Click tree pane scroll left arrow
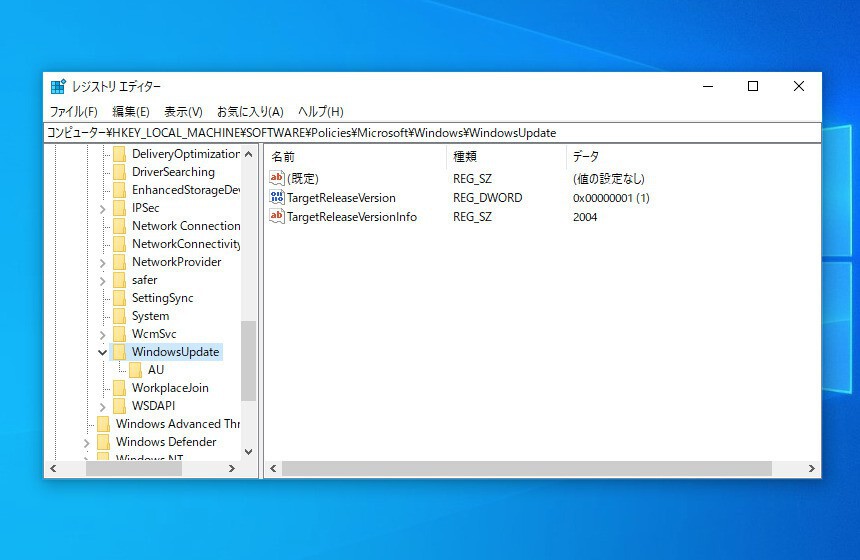Viewport: 860px width, 560px height. pyautogui.click(x=53, y=468)
